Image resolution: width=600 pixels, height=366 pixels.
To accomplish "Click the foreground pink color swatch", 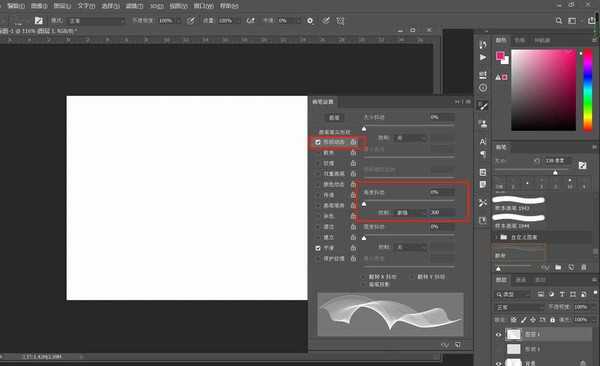I will 500,56.
